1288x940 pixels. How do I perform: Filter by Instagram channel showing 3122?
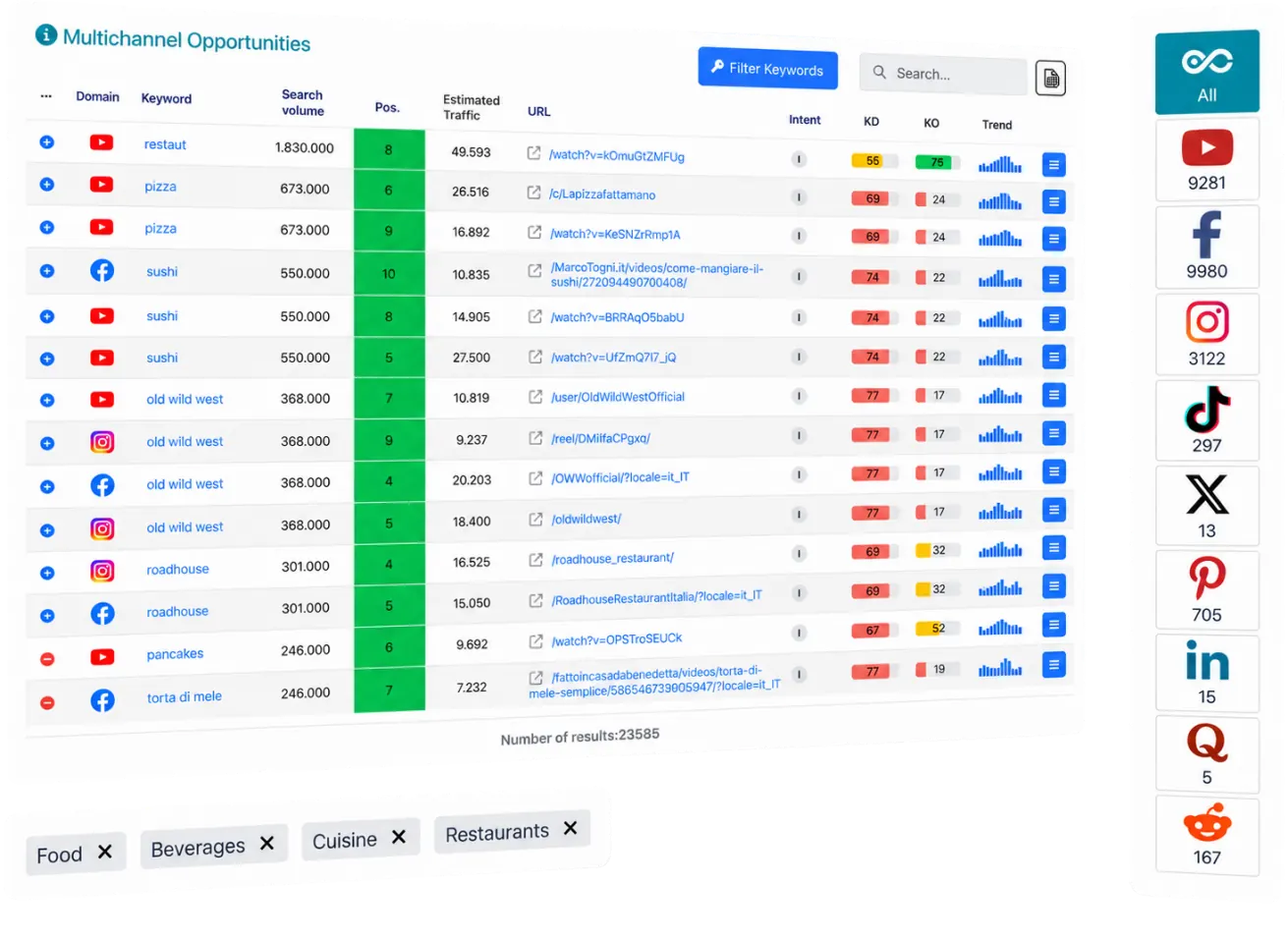point(1206,334)
